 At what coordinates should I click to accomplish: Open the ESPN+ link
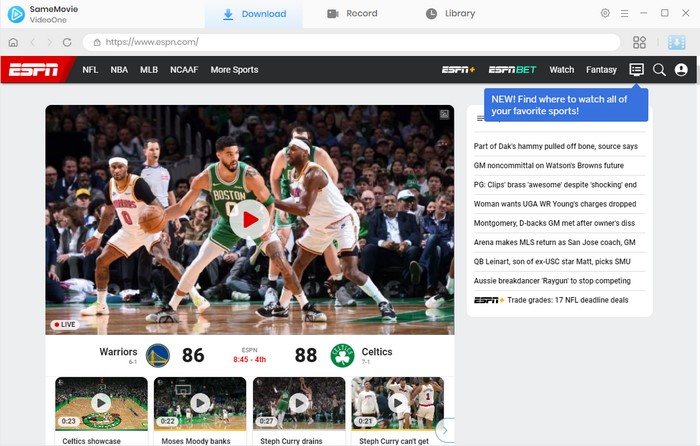458,70
